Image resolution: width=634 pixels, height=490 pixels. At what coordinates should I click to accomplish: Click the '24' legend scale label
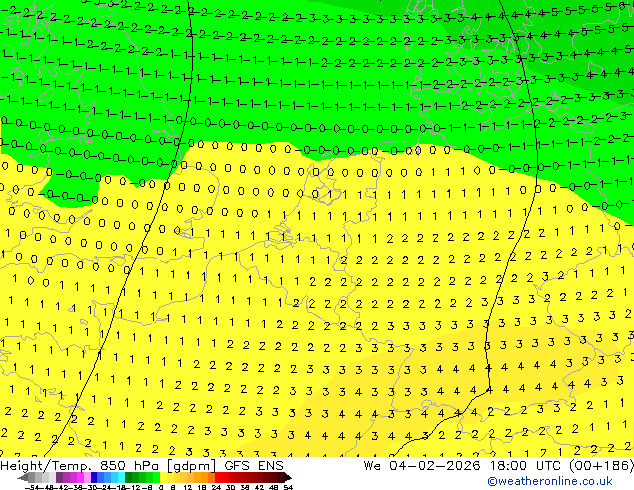coord(216,487)
